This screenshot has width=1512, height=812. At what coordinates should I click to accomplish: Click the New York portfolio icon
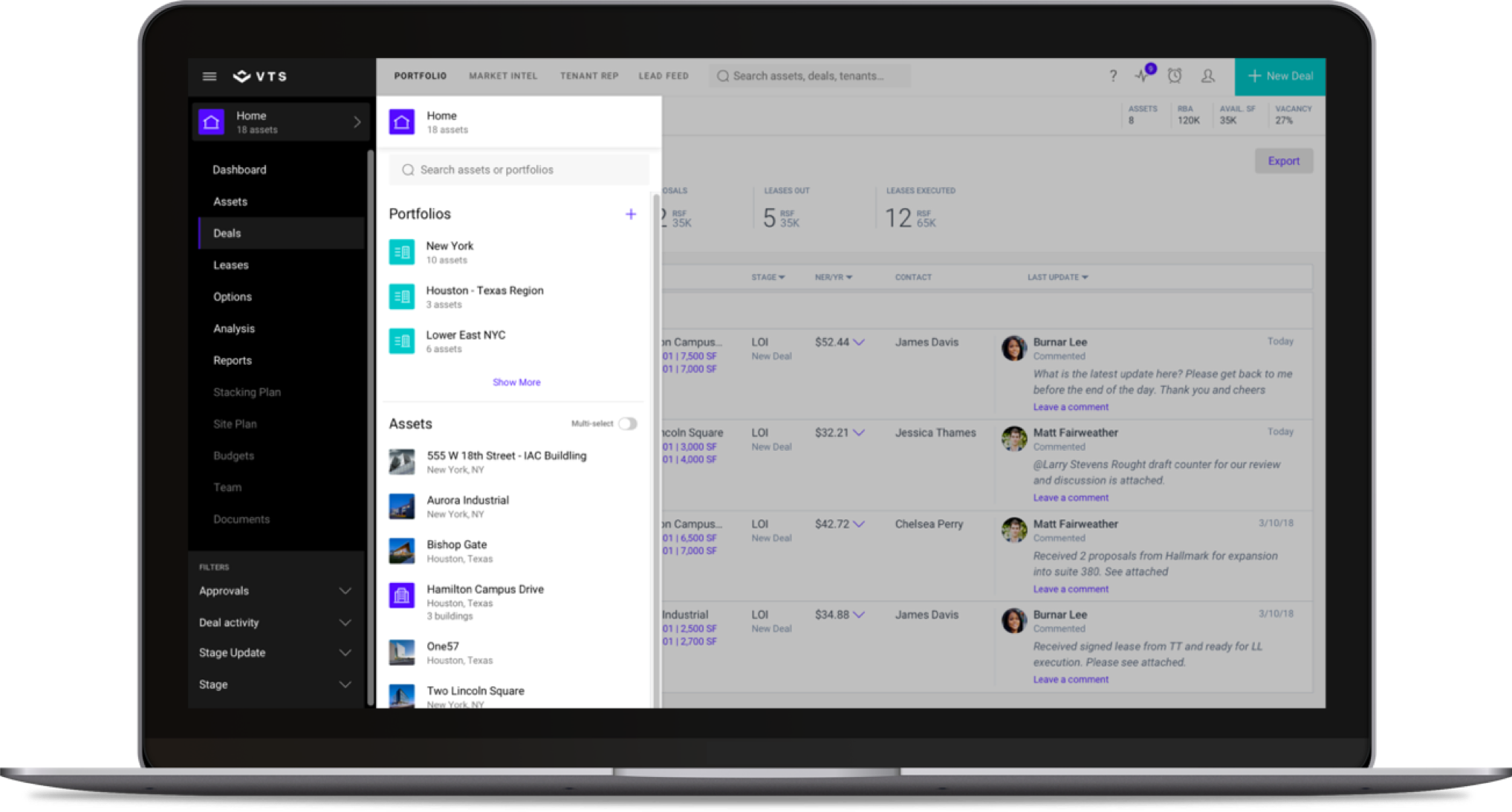(x=402, y=252)
